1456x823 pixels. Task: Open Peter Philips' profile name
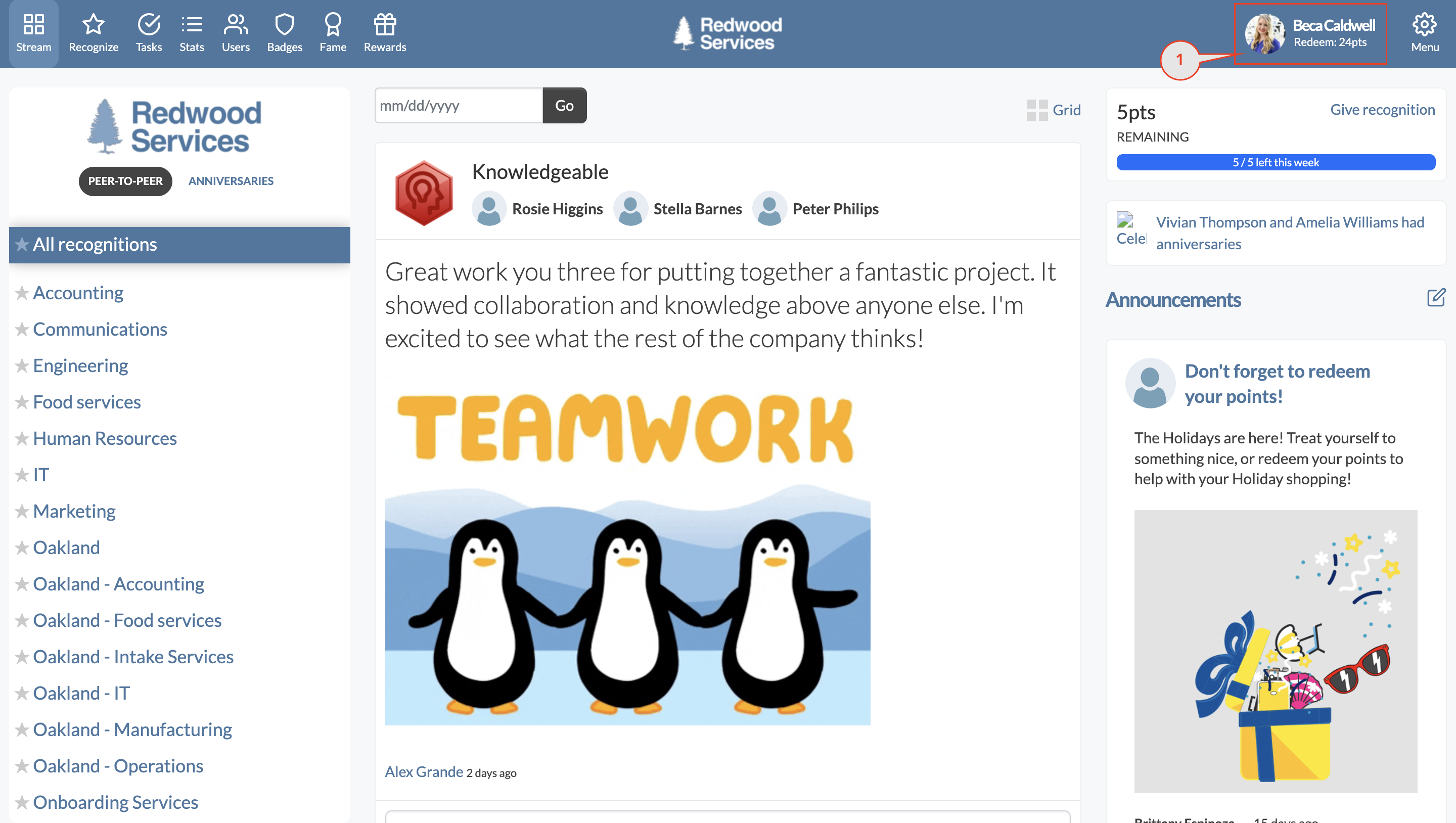(835, 209)
